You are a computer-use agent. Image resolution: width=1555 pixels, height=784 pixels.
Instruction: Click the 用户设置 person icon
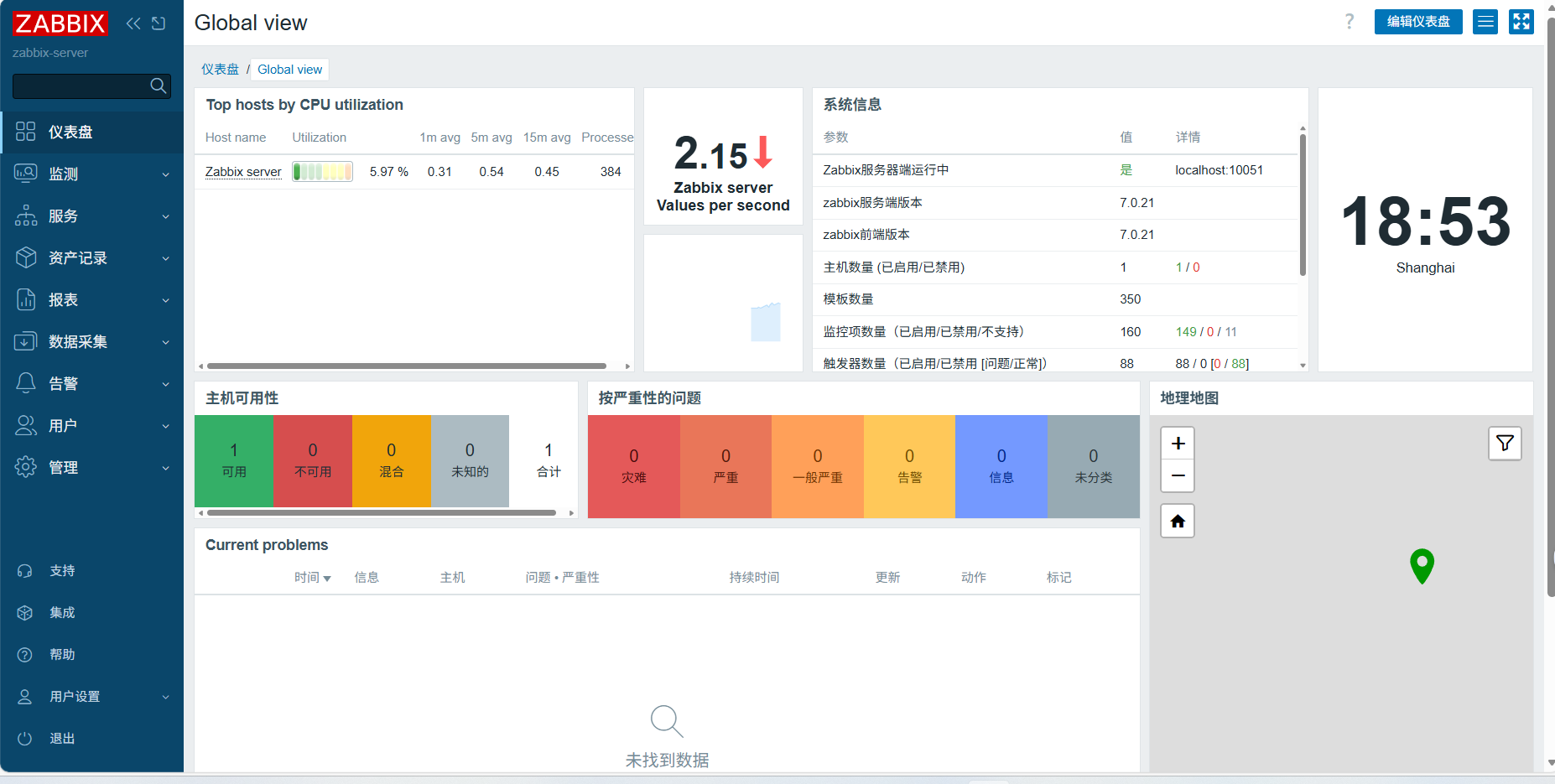[x=25, y=697]
